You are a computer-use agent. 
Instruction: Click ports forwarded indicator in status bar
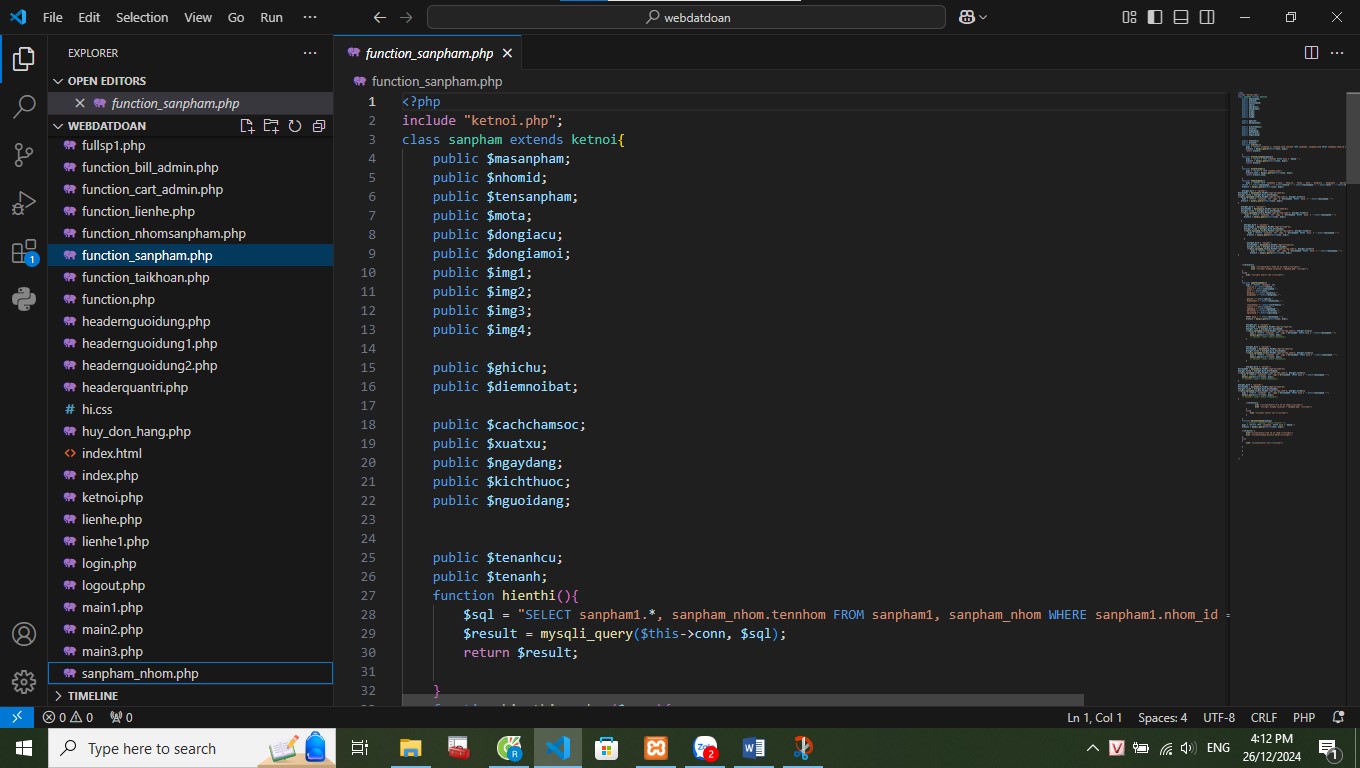coord(121,717)
